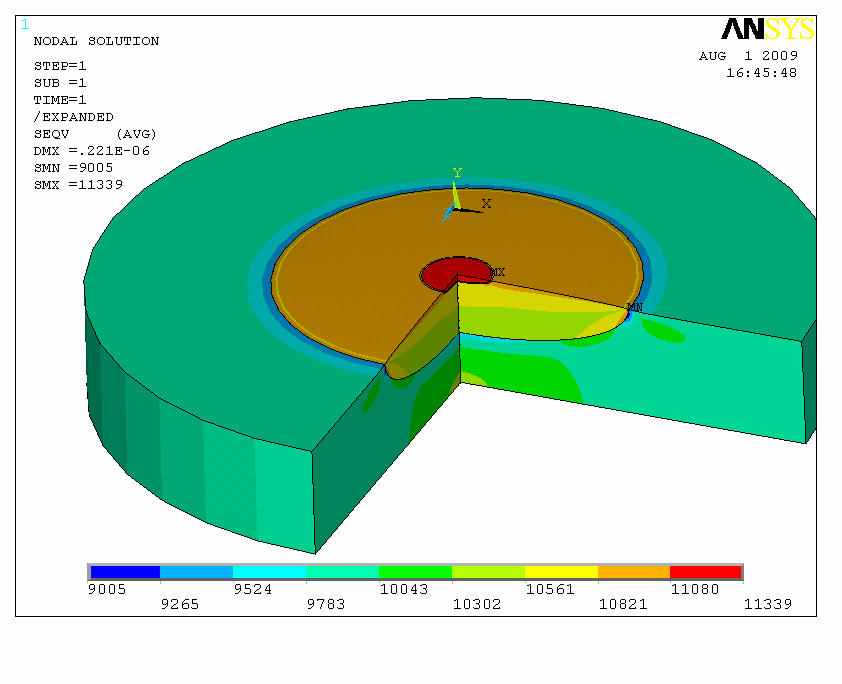The height and width of the screenshot is (684, 842).
Task: Click the ANSYS logo
Action: click(759, 29)
